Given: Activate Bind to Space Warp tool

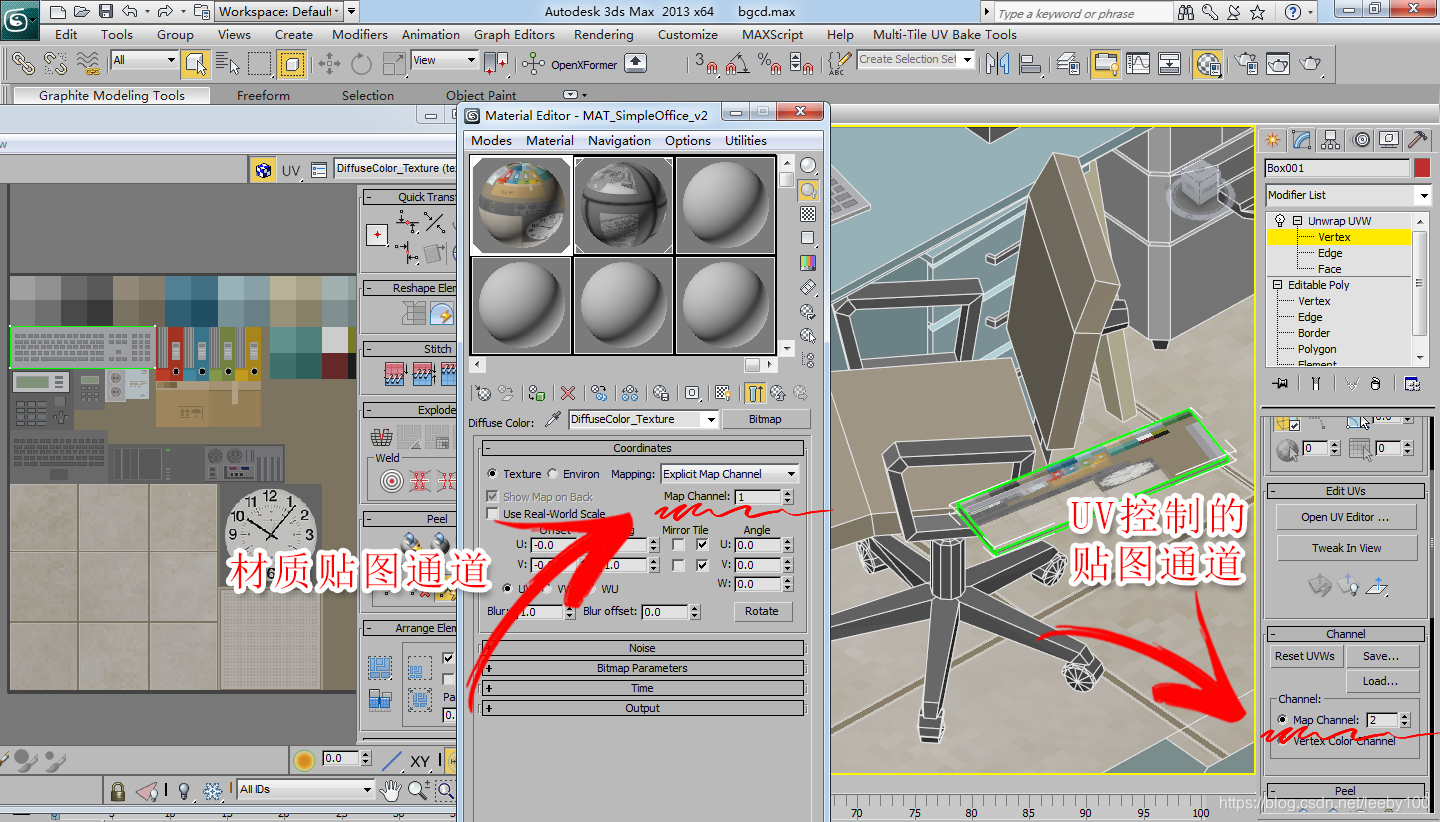Looking at the screenshot, I should coord(88,64).
